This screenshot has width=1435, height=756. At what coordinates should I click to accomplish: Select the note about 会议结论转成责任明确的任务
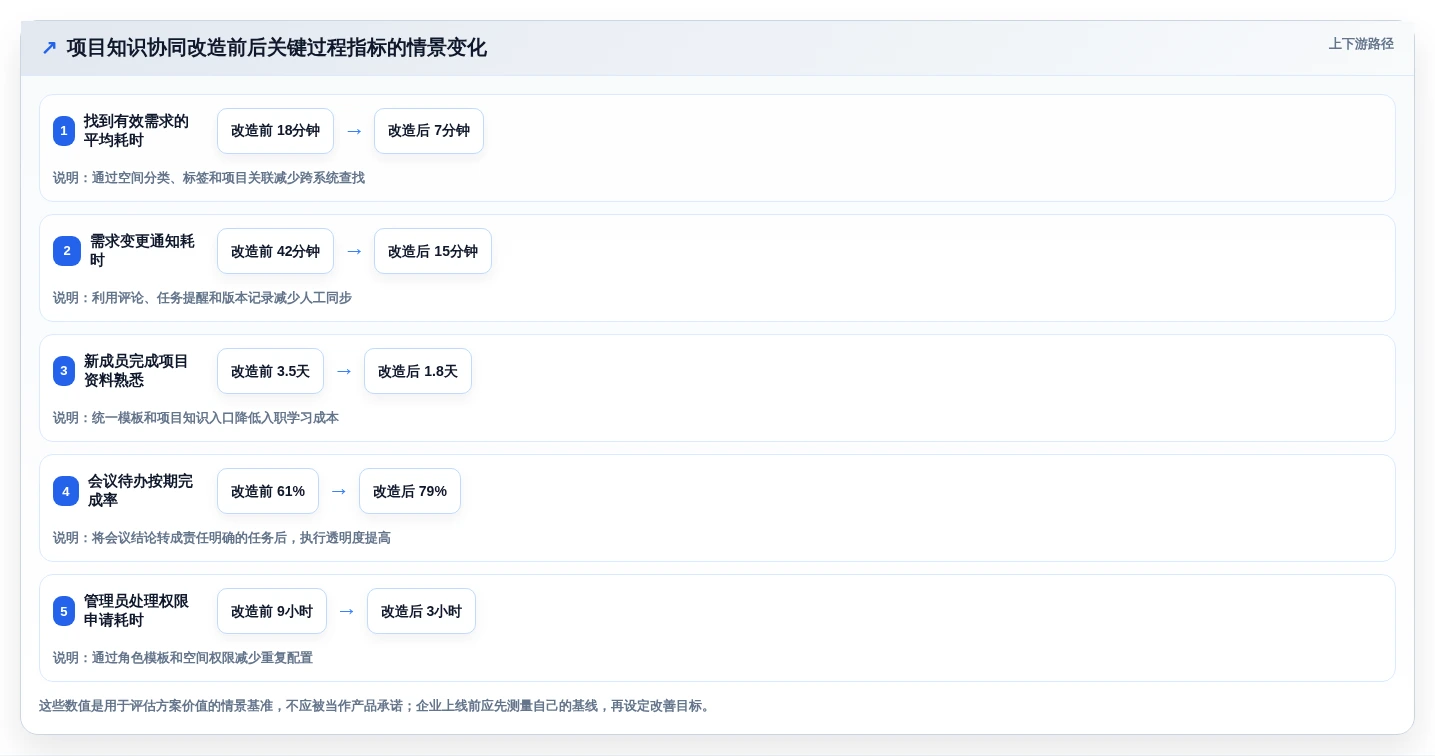click(x=222, y=538)
